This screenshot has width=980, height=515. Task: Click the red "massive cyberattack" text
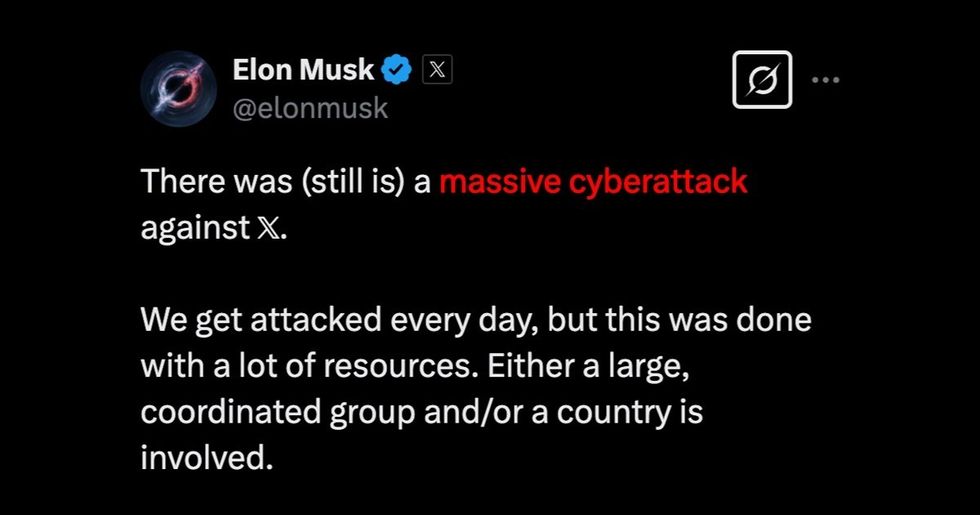(x=593, y=183)
